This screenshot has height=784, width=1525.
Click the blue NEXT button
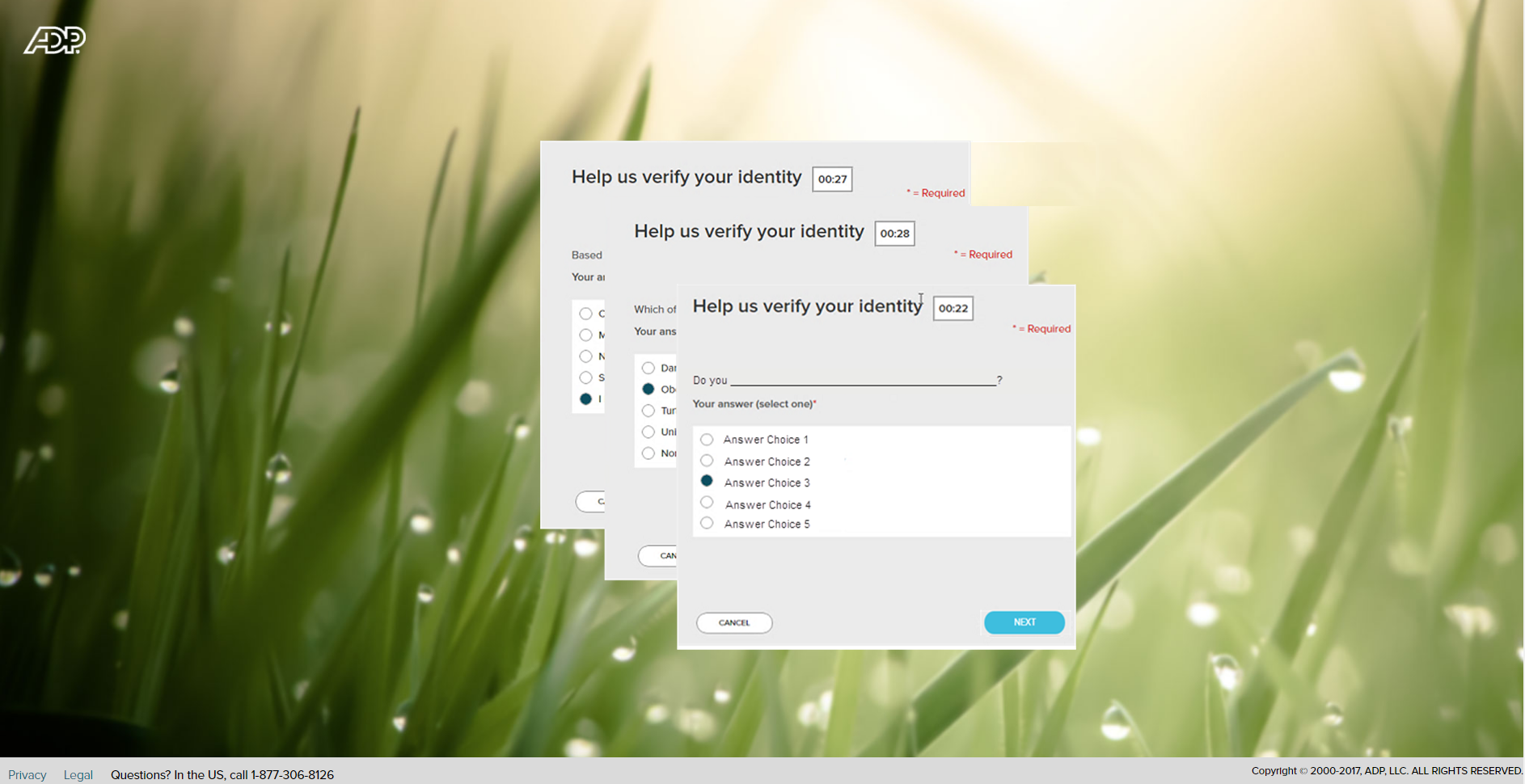(x=1024, y=622)
